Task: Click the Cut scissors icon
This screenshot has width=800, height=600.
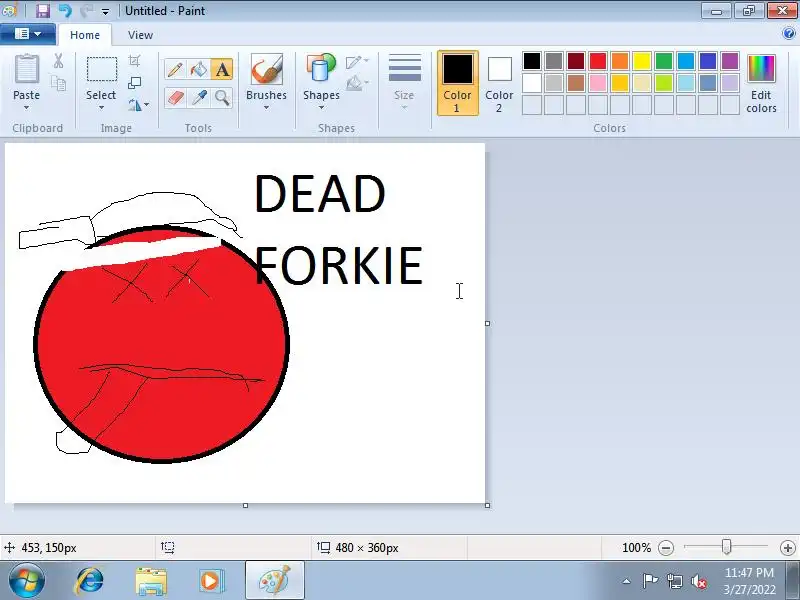Action: [58, 61]
